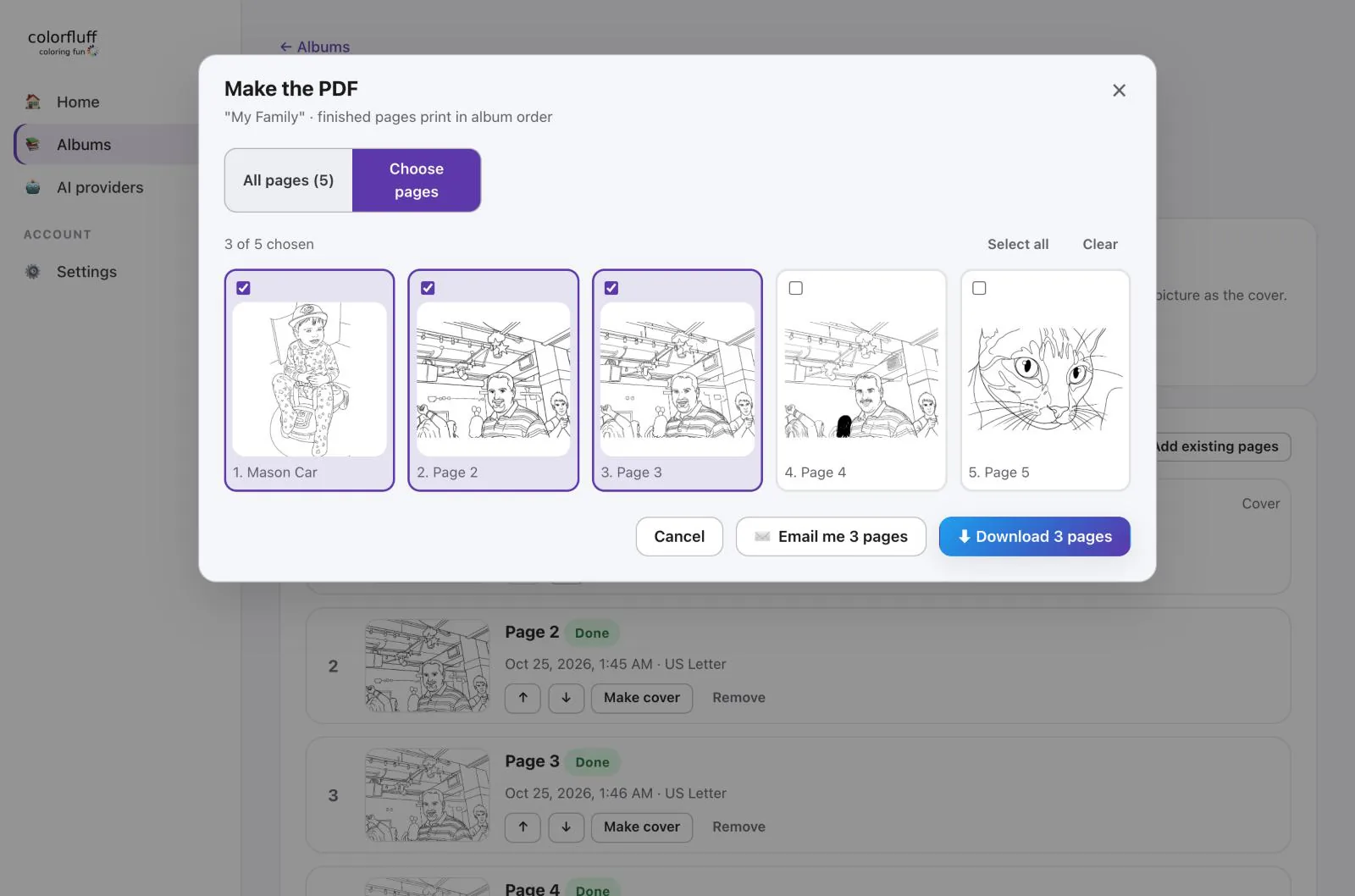The image size is (1355, 896).
Task: Click the envelope icon in Email me button
Action: (x=762, y=537)
